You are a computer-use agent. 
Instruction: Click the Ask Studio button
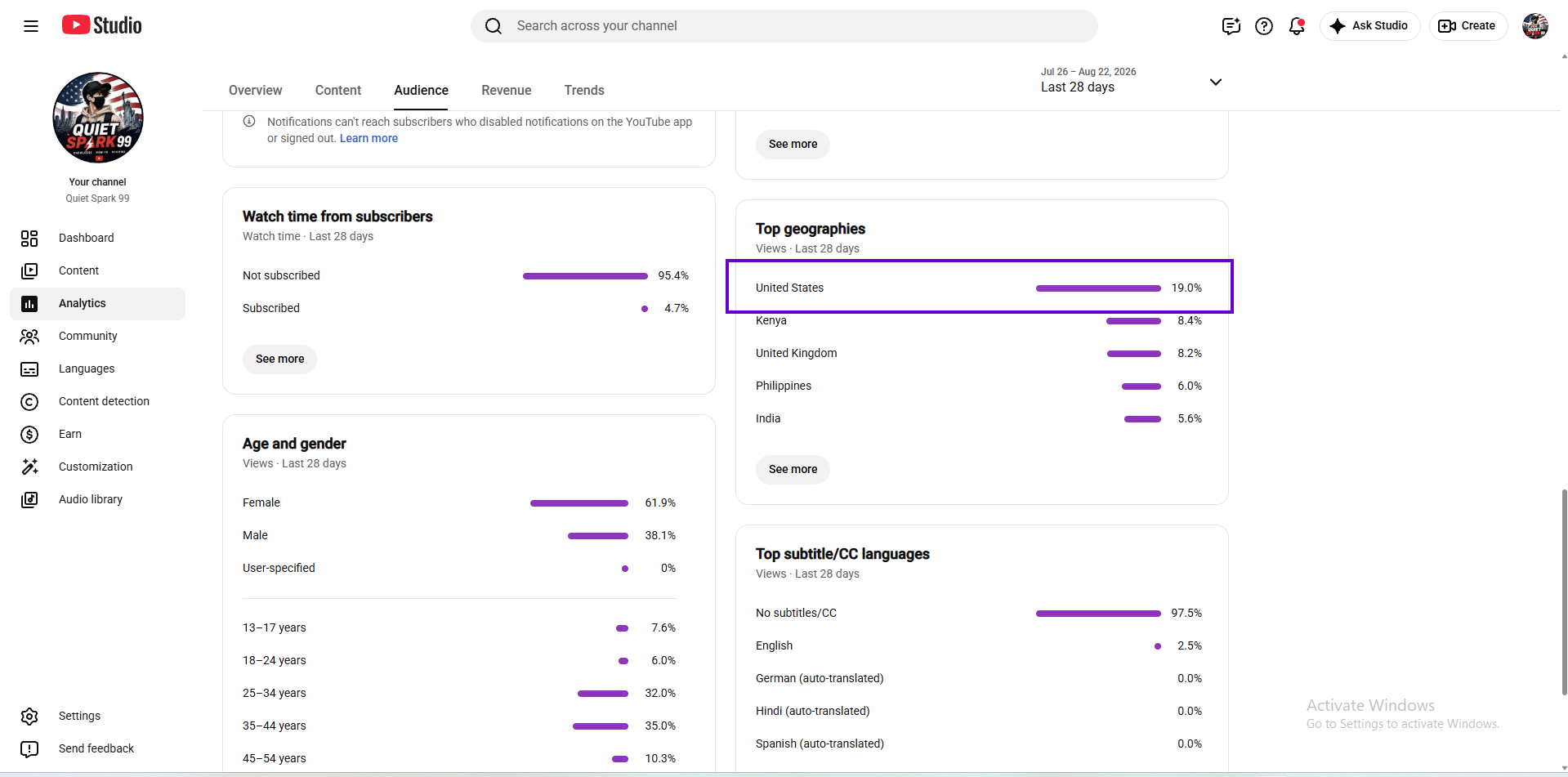[1370, 26]
